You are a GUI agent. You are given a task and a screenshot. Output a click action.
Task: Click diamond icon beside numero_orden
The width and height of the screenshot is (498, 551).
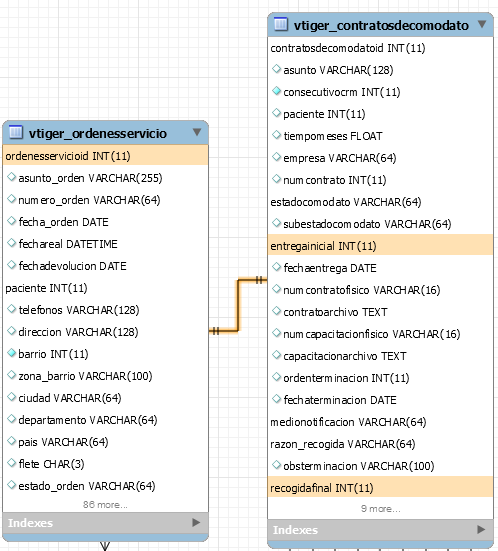click(12, 199)
